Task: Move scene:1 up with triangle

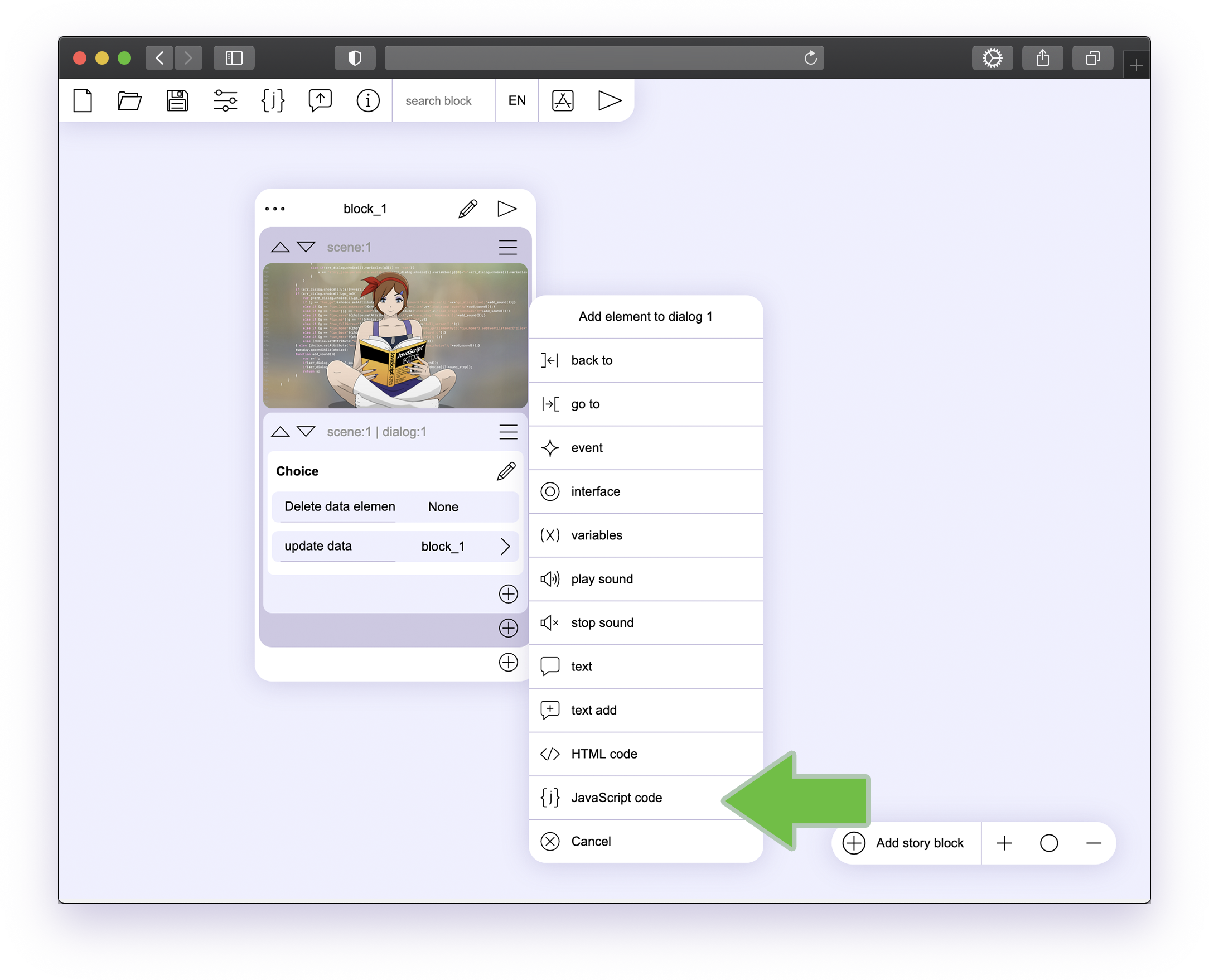Action: click(x=280, y=247)
